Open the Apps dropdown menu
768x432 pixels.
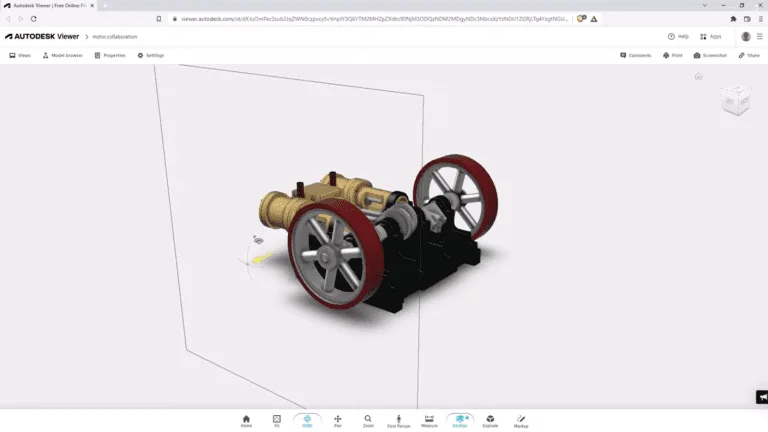click(711, 36)
